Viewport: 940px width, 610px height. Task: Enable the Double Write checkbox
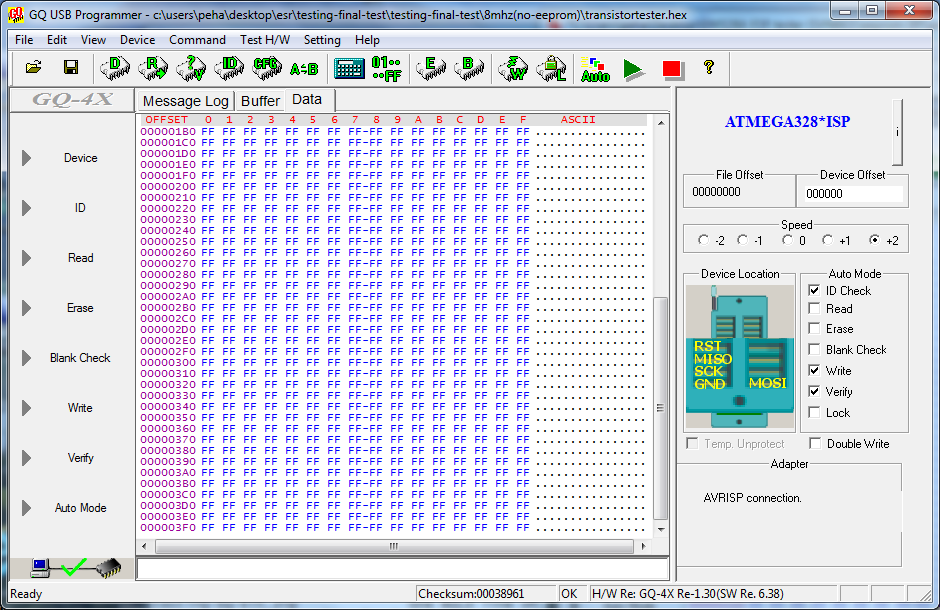[815, 444]
